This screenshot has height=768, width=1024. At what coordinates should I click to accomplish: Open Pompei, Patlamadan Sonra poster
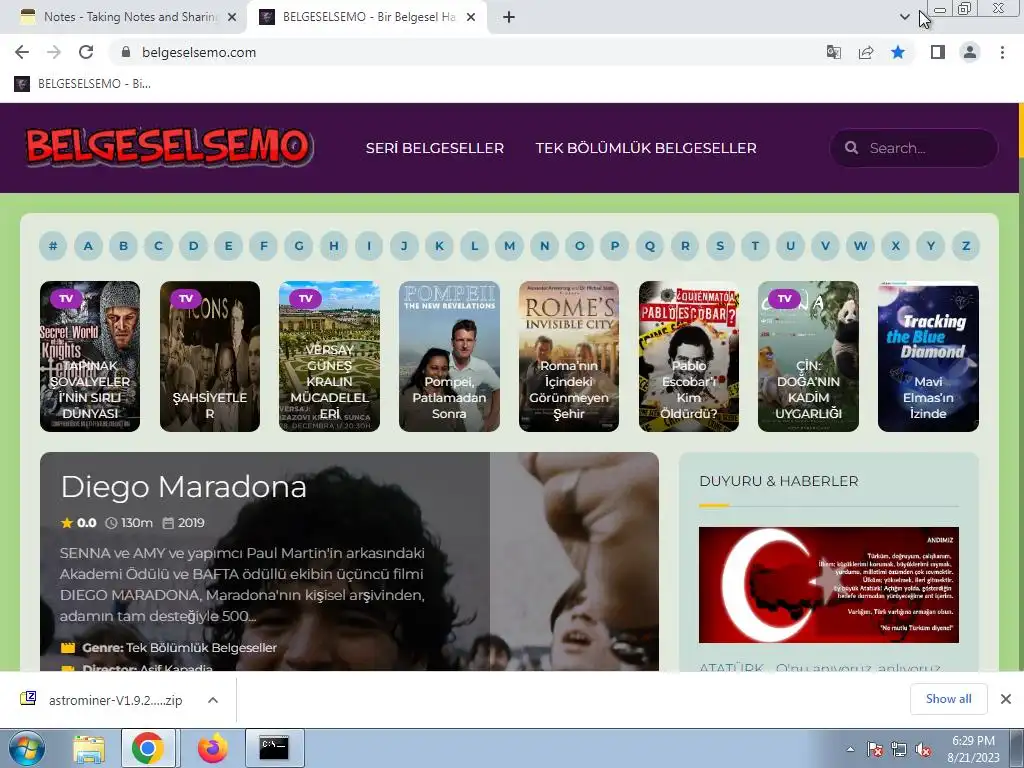(449, 357)
